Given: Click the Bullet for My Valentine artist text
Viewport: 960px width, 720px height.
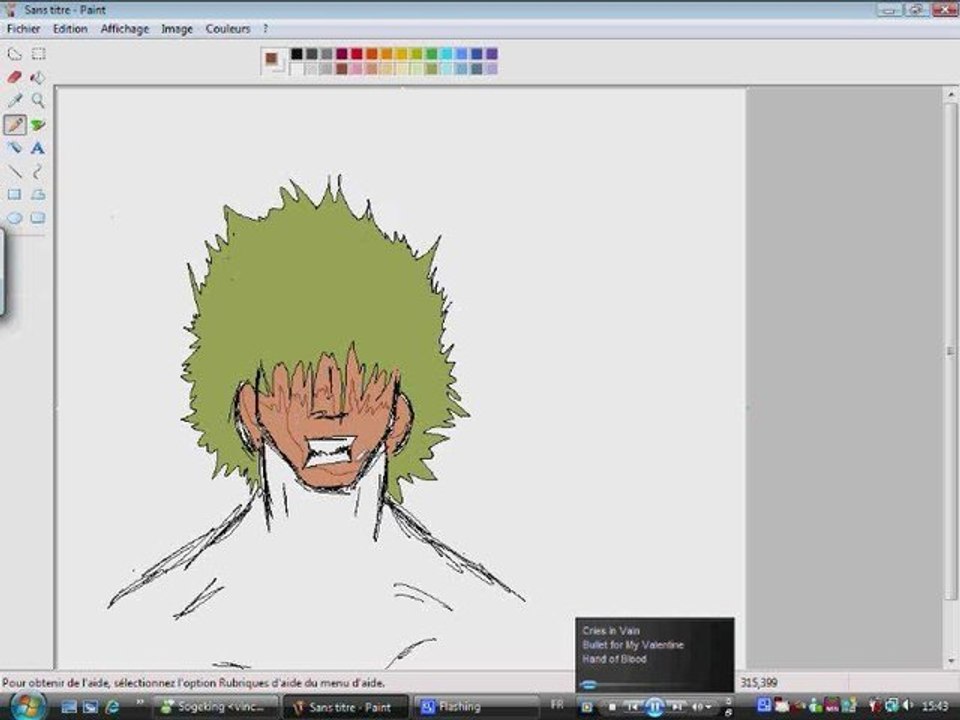Looking at the screenshot, I should [633, 645].
